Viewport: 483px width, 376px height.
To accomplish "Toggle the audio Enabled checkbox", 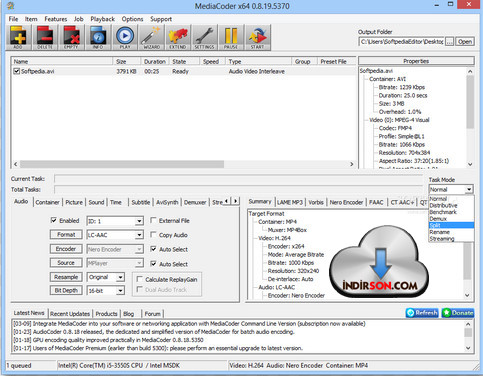I will click(x=54, y=220).
